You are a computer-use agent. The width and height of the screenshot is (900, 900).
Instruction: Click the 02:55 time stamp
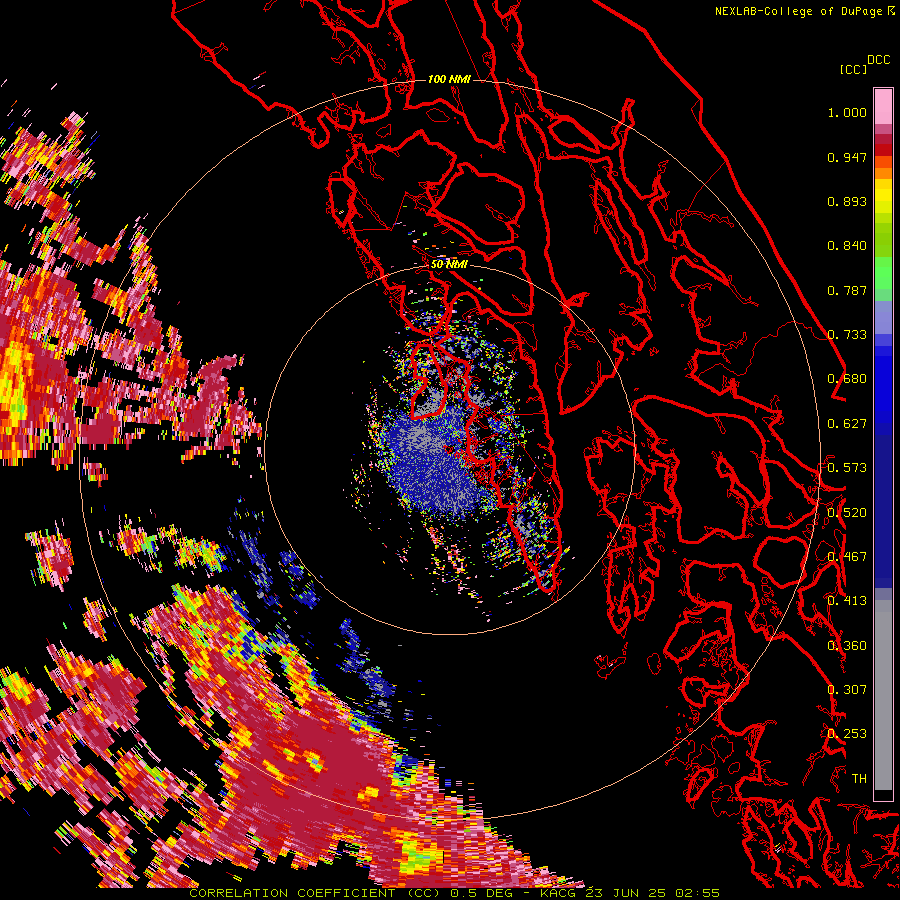[x=697, y=893]
